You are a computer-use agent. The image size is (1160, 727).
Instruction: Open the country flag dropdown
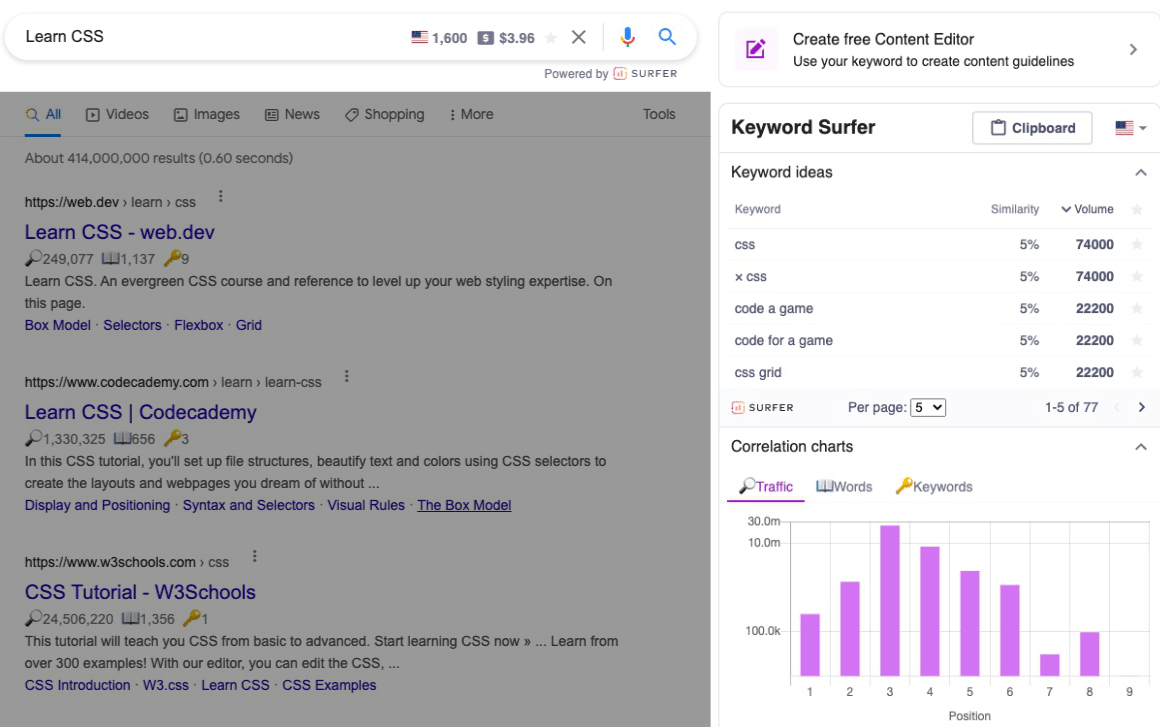click(x=1130, y=128)
